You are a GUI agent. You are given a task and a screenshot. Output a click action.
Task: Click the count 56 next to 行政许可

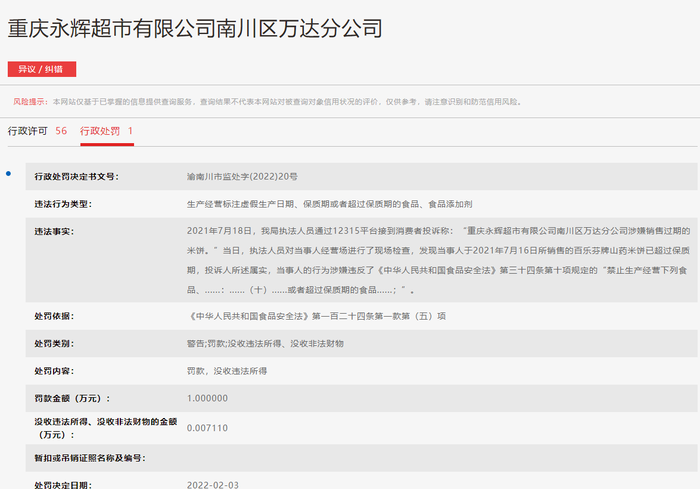pos(61,131)
